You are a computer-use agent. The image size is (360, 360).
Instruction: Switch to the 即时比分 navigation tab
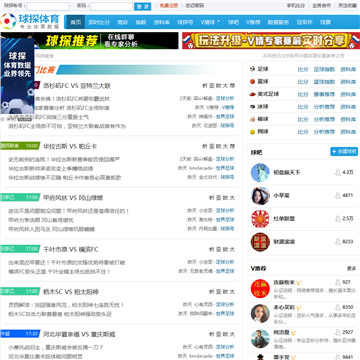pos(99,22)
